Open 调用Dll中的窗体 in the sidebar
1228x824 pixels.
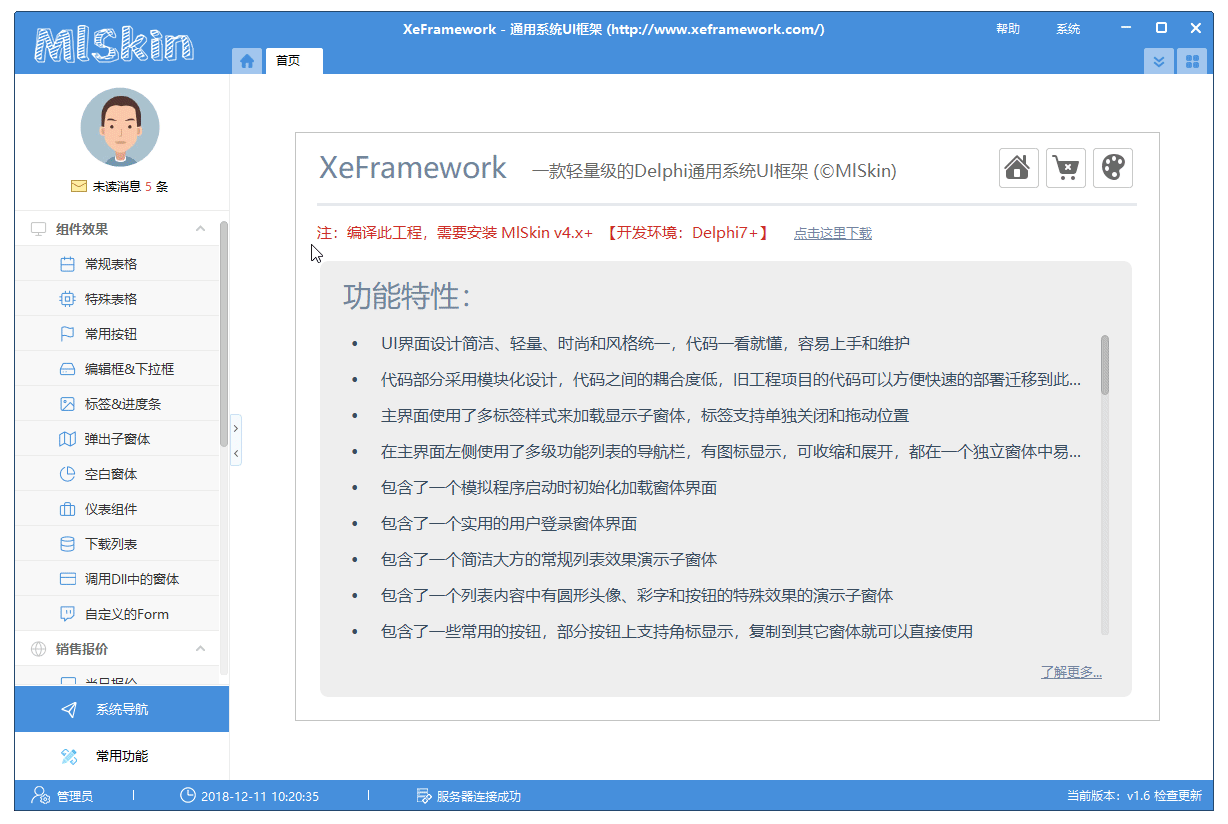tap(118, 579)
